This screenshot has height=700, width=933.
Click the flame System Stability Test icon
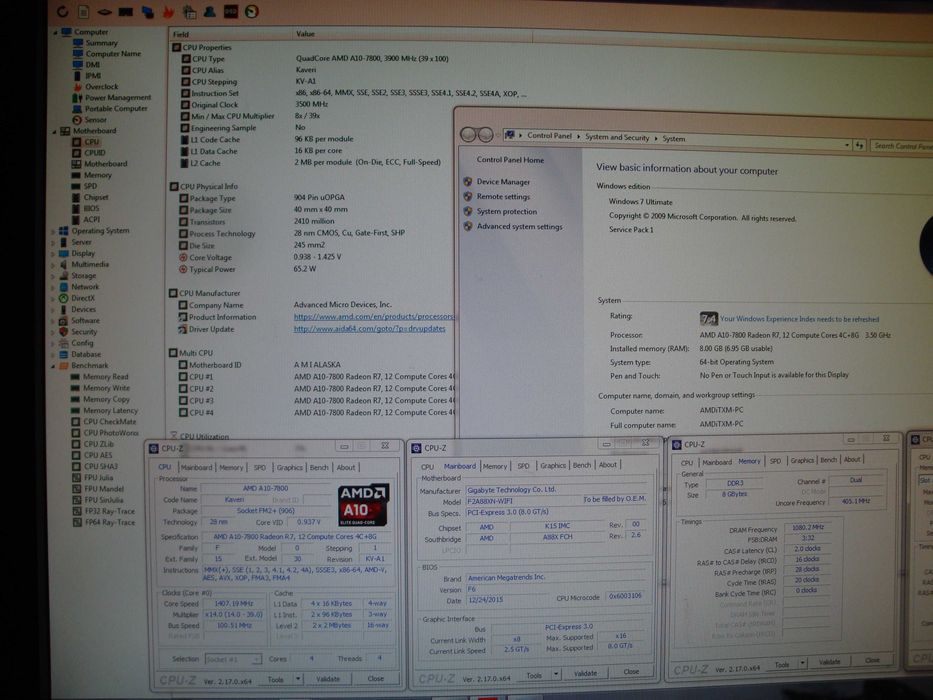coord(169,12)
